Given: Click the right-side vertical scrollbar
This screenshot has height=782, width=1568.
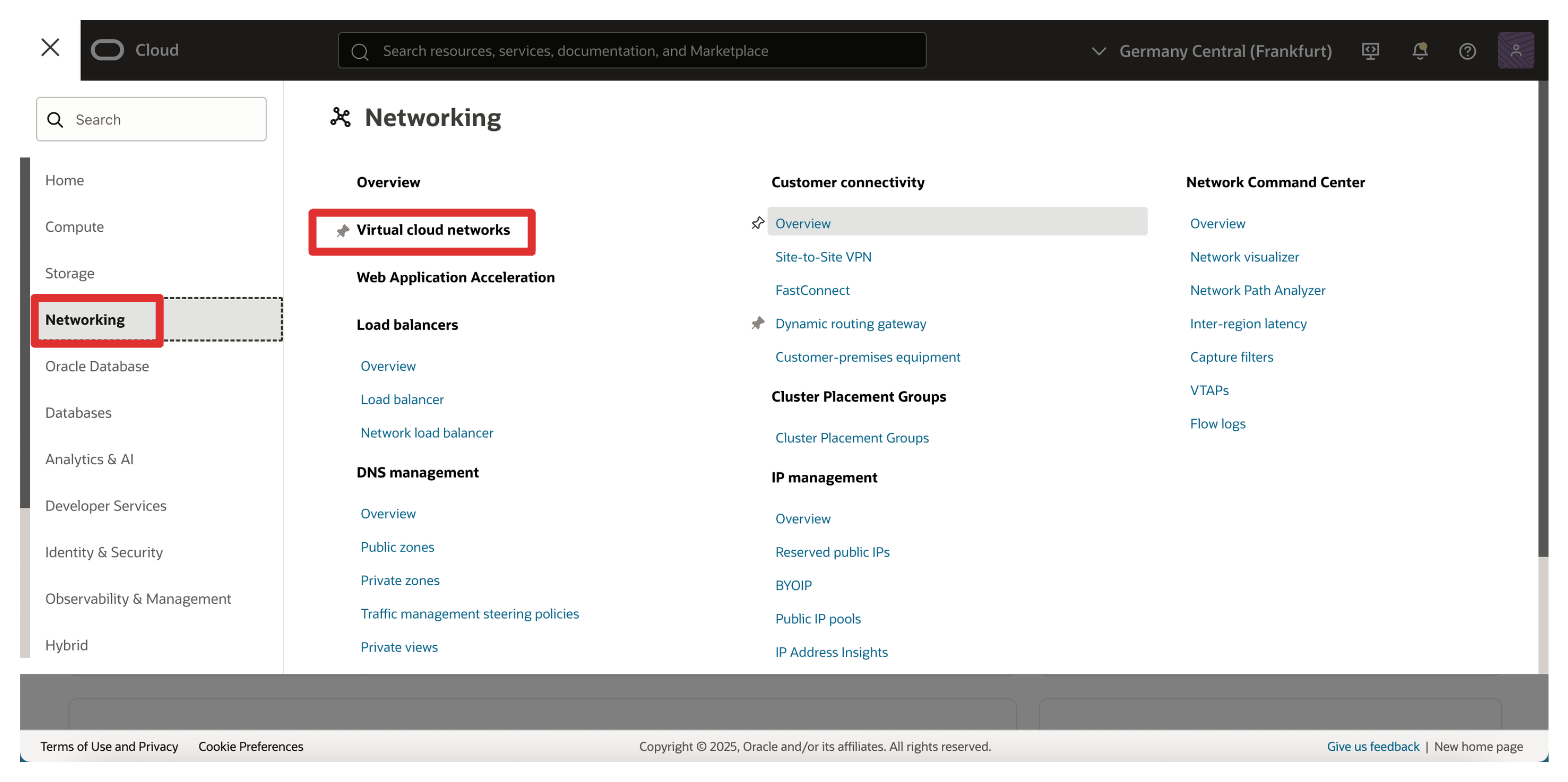Looking at the screenshot, I should tap(1542, 300).
